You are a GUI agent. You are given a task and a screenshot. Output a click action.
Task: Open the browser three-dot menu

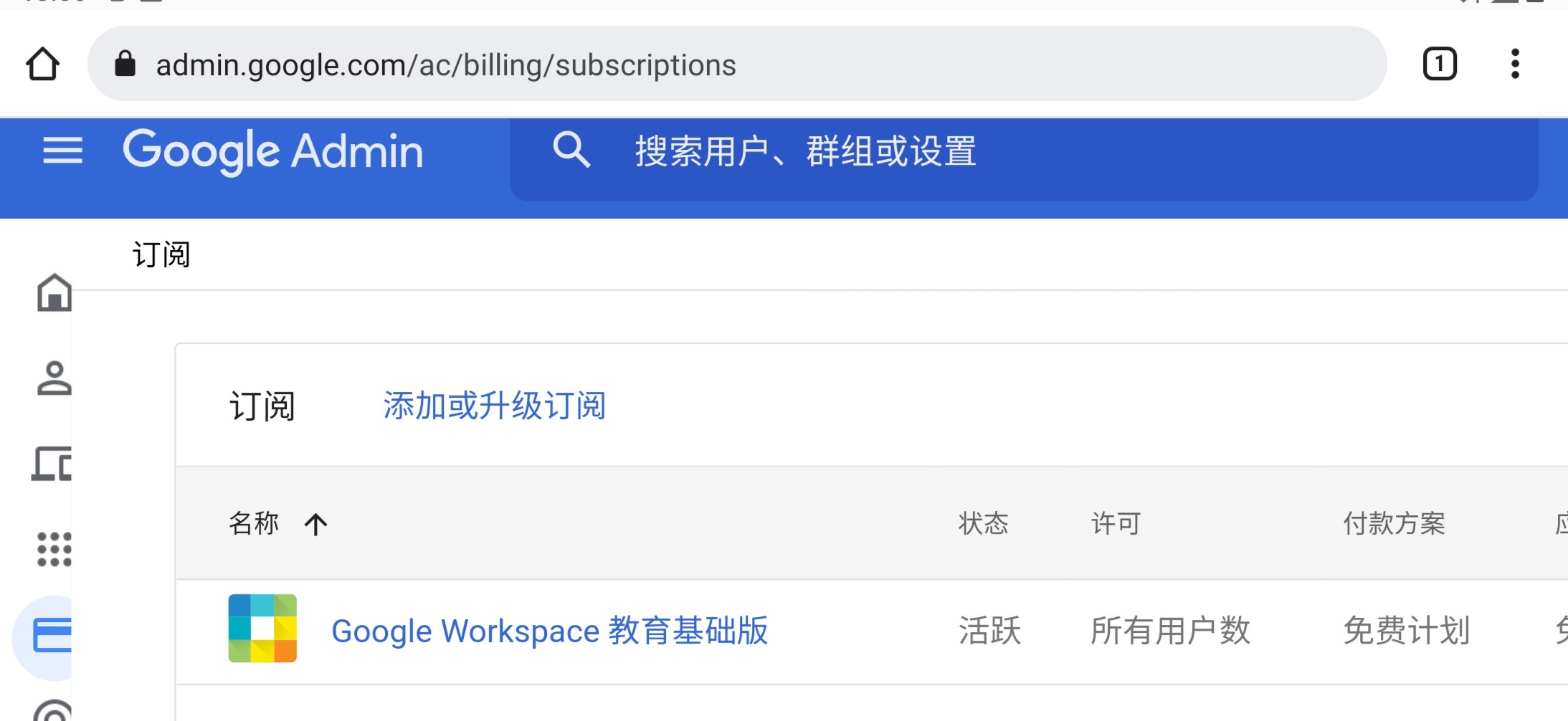click(1515, 65)
